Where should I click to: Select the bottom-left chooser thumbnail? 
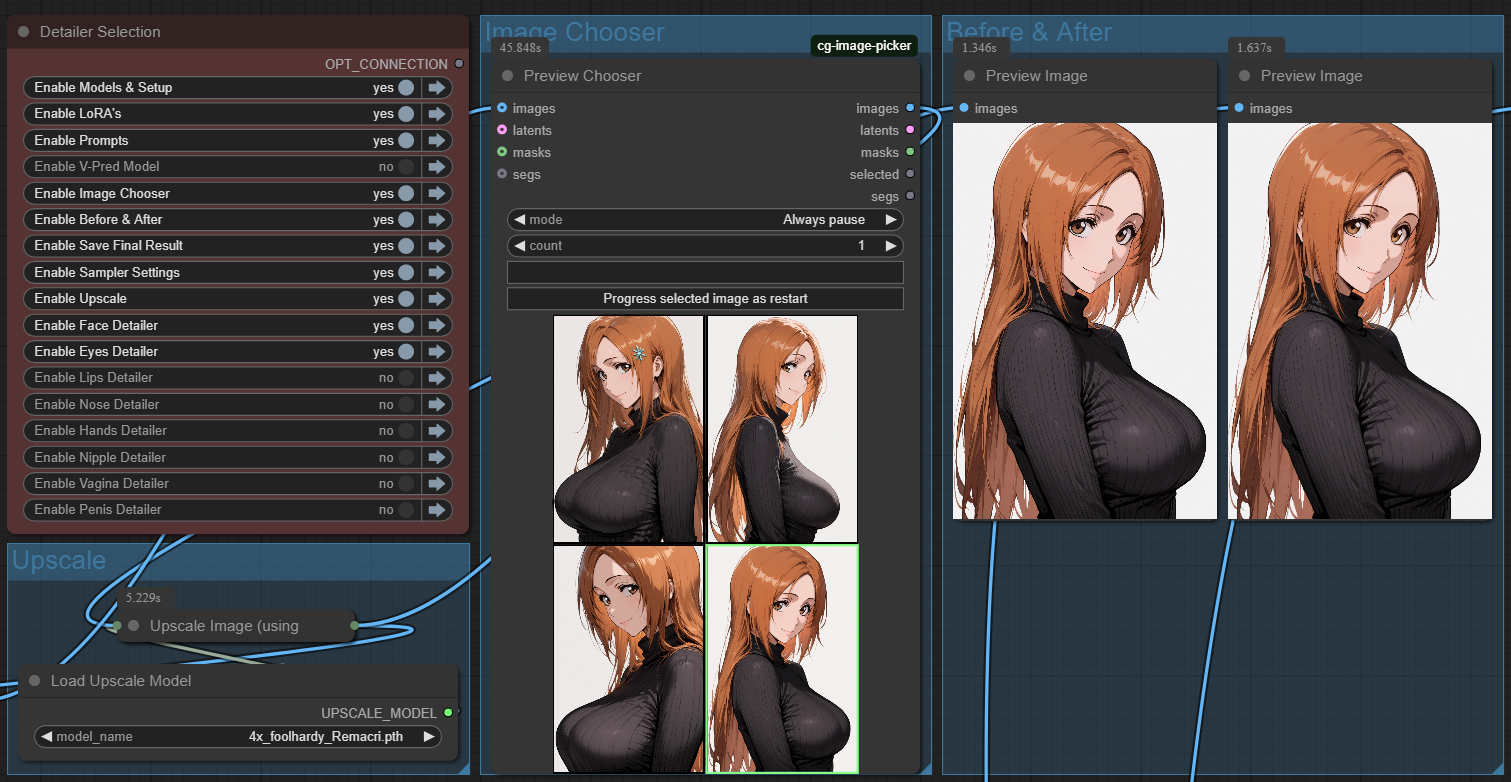click(x=629, y=659)
